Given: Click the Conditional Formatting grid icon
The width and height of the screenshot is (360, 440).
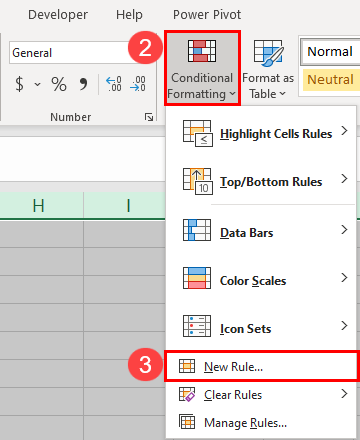Looking at the screenshot, I should [202, 51].
